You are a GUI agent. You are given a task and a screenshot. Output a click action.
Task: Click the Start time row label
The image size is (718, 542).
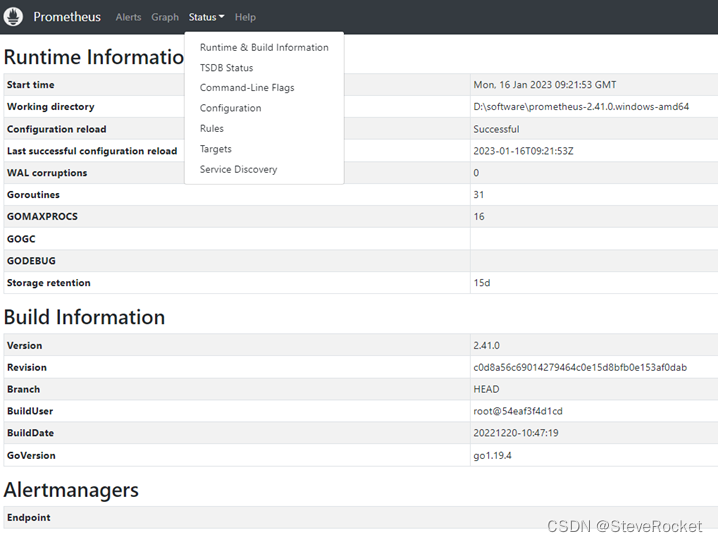pos(31,85)
